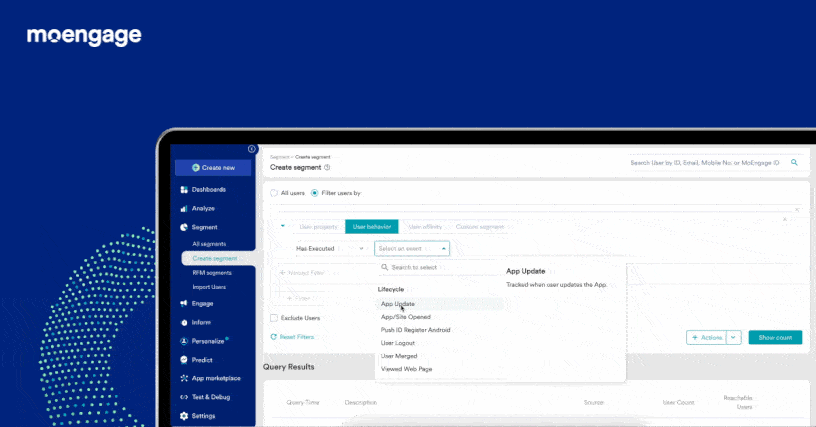The width and height of the screenshot is (816, 427).
Task: Click the Reset Filters refresh icon
Action: click(273, 337)
